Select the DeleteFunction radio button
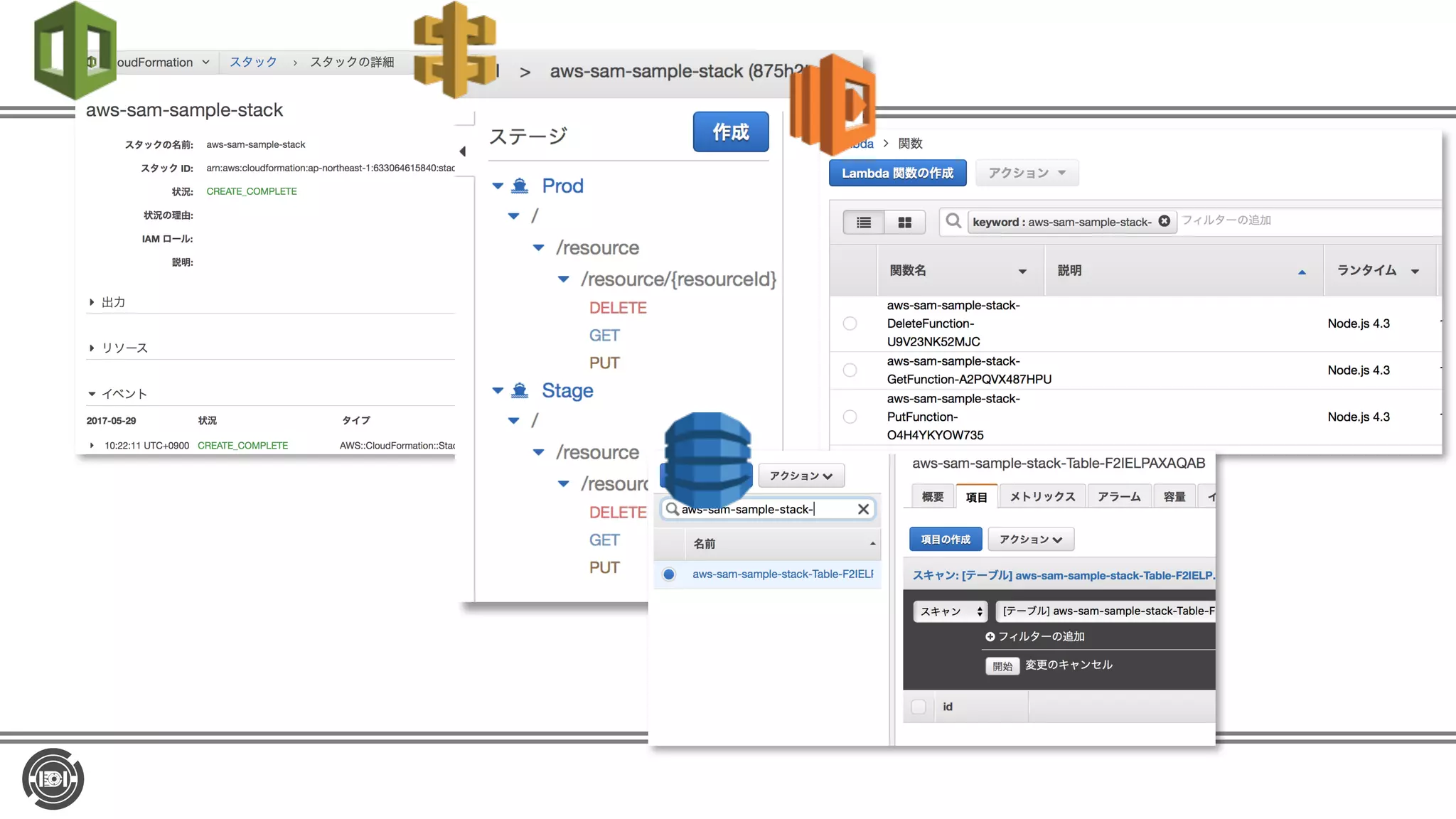Viewport: 1456px width, 819px height. [x=850, y=323]
